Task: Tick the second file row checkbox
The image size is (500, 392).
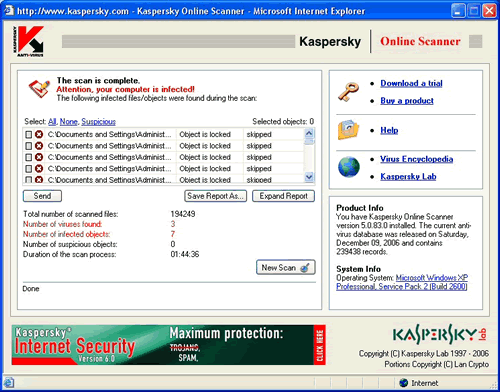Action: pyautogui.click(x=29, y=146)
